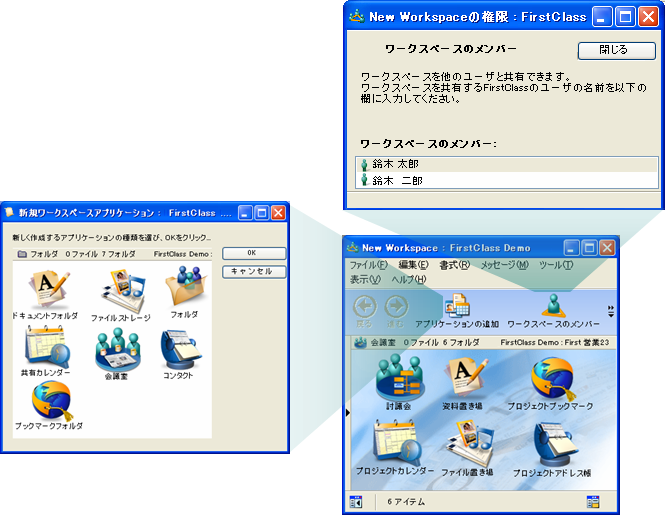This screenshot has width=665, height=515.
Task: Click the title bar icon of 権限 window
Action: pyautogui.click(x=357, y=17)
